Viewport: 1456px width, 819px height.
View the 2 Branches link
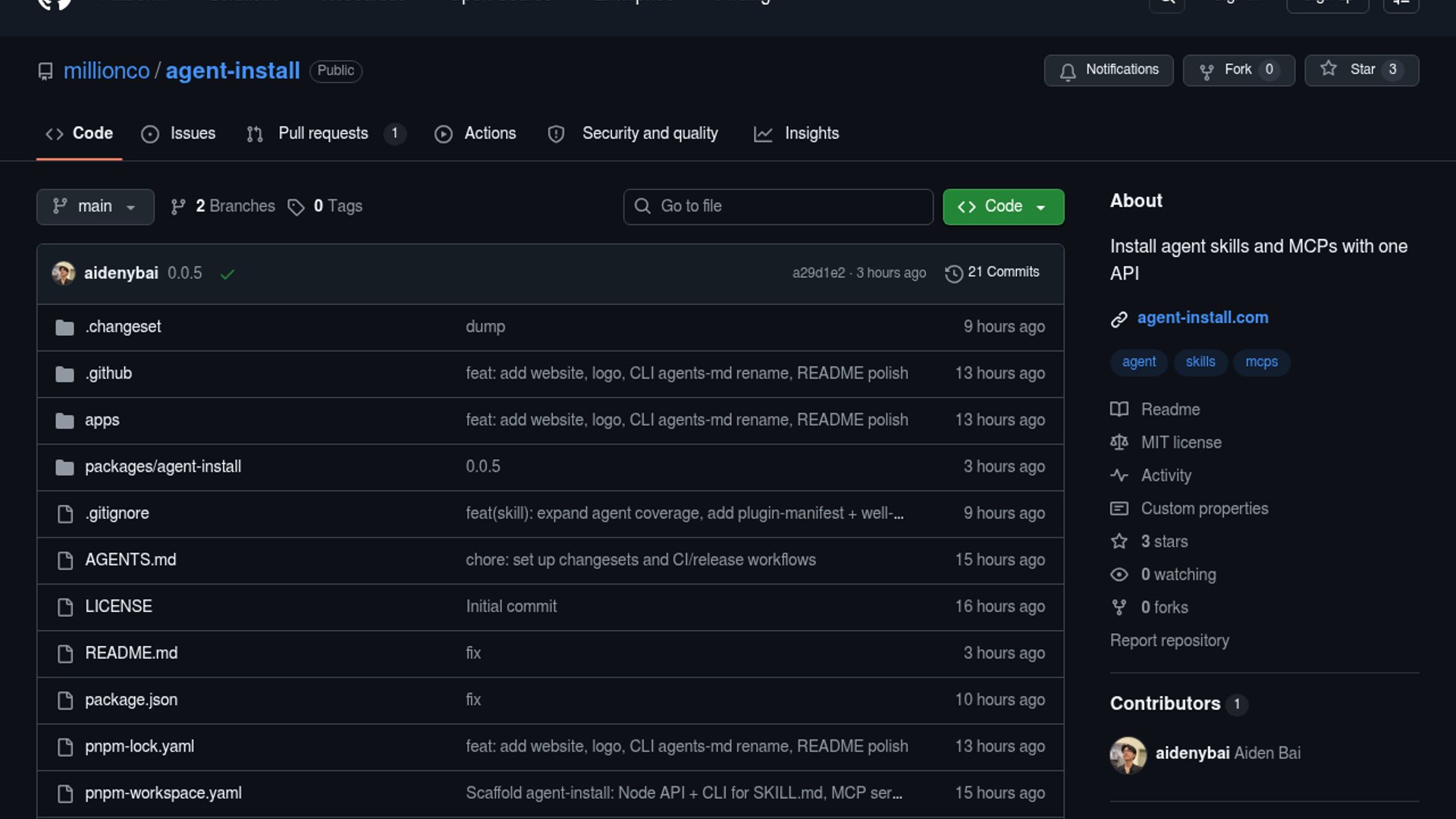[x=223, y=206]
